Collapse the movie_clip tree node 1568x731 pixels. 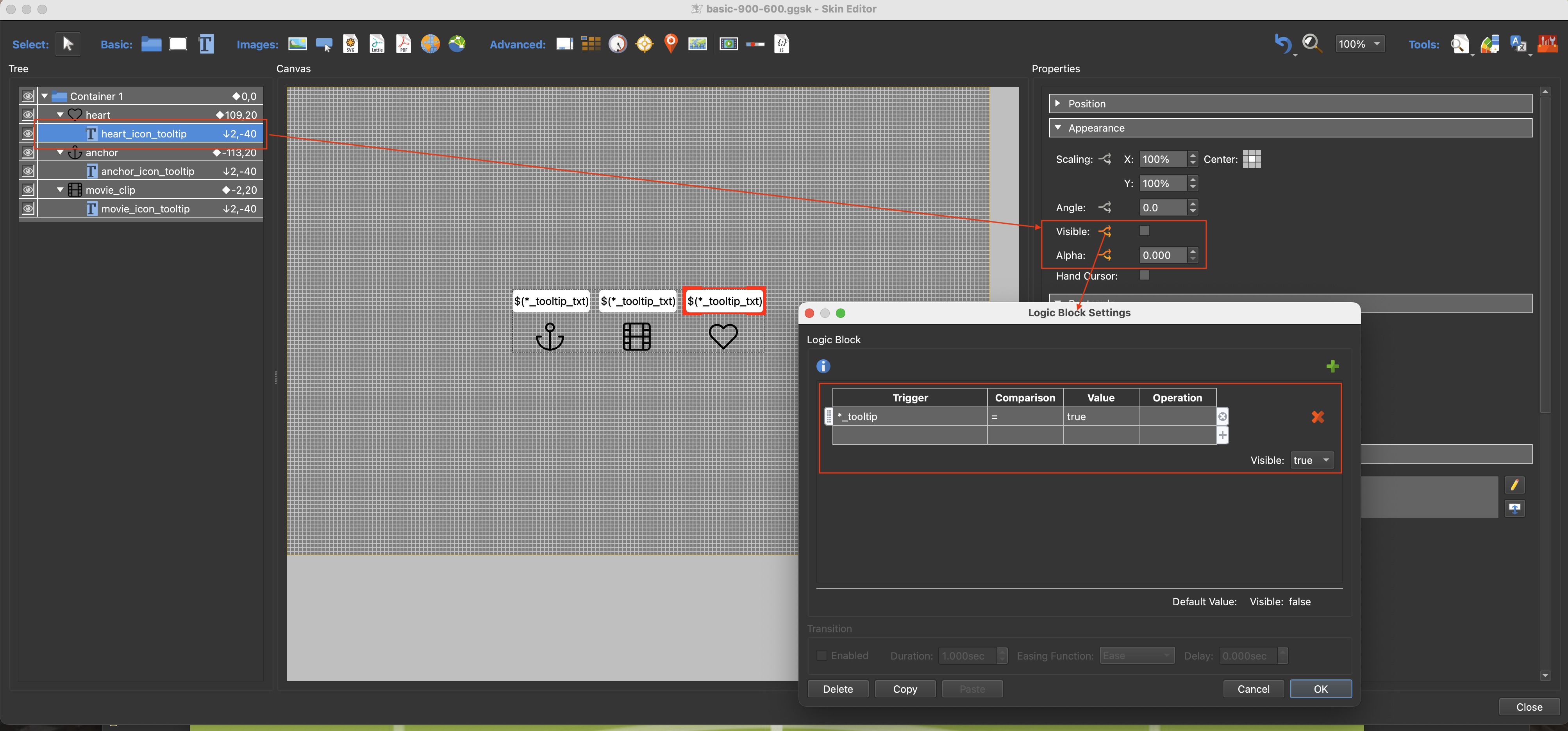pyautogui.click(x=60, y=190)
